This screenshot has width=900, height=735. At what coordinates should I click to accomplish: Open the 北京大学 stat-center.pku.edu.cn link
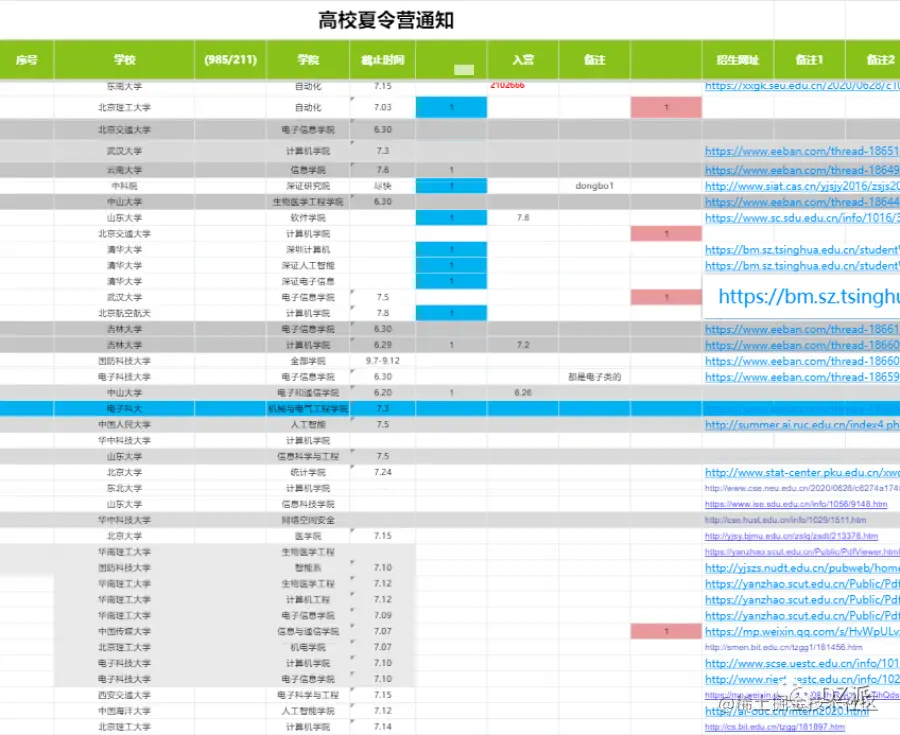tap(800, 472)
